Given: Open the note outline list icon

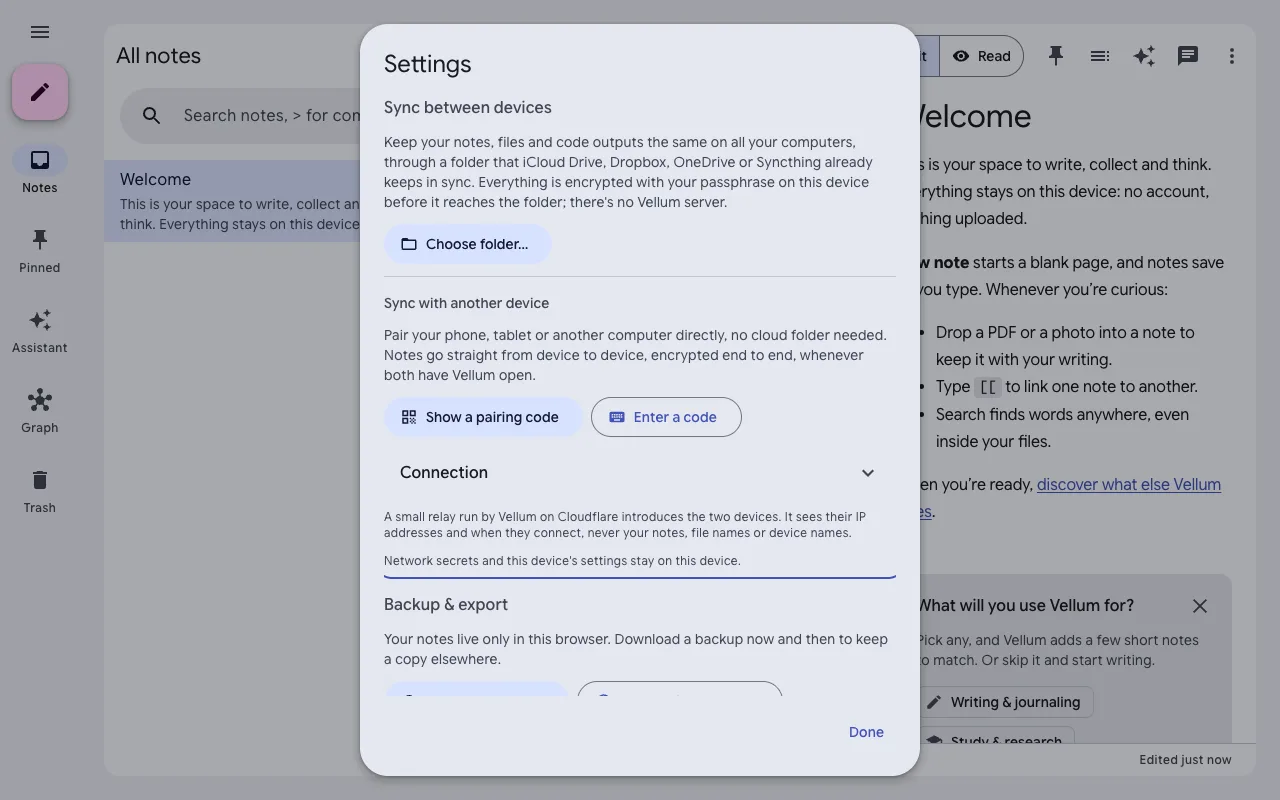Looking at the screenshot, I should pos(1100,56).
